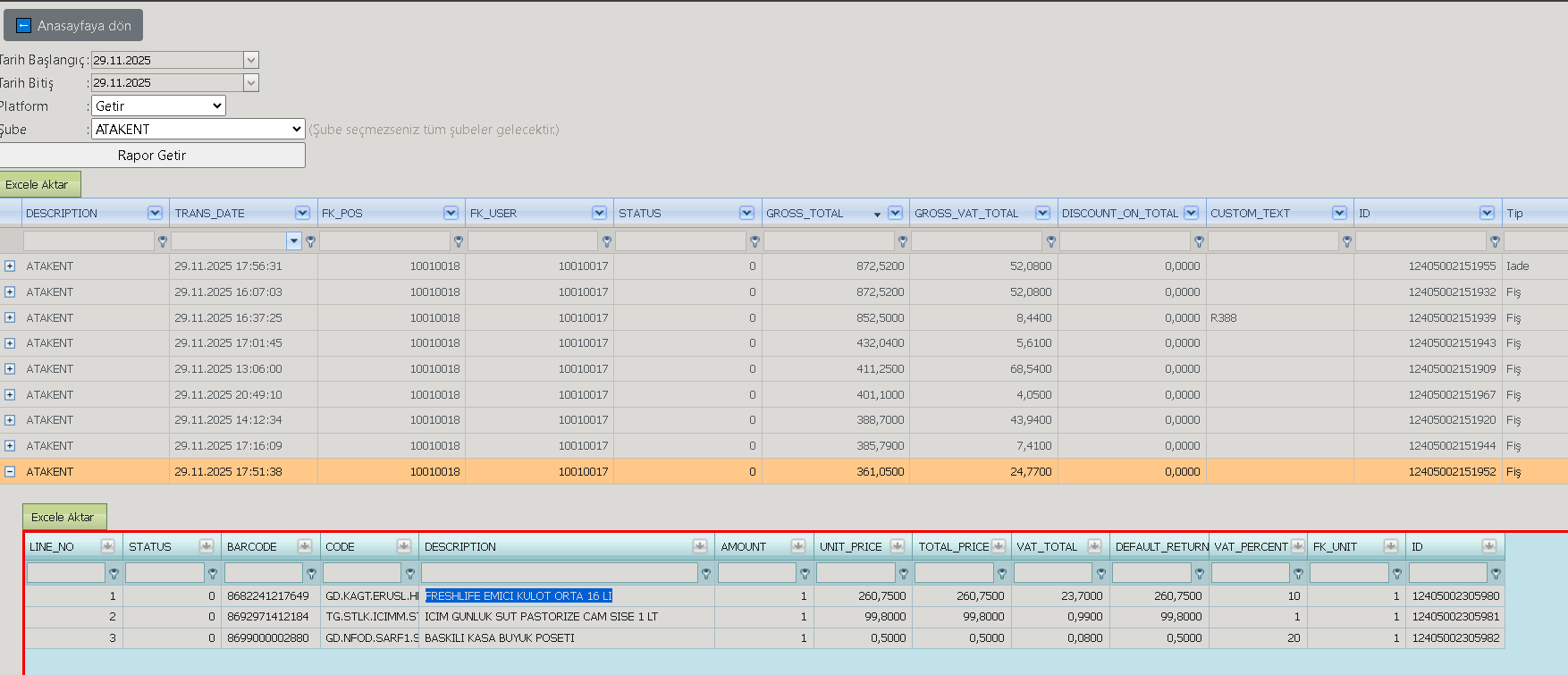Viewport: 1568px width, 675px height.
Task: Open Platform dropdown showing Getir
Action: point(158,105)
